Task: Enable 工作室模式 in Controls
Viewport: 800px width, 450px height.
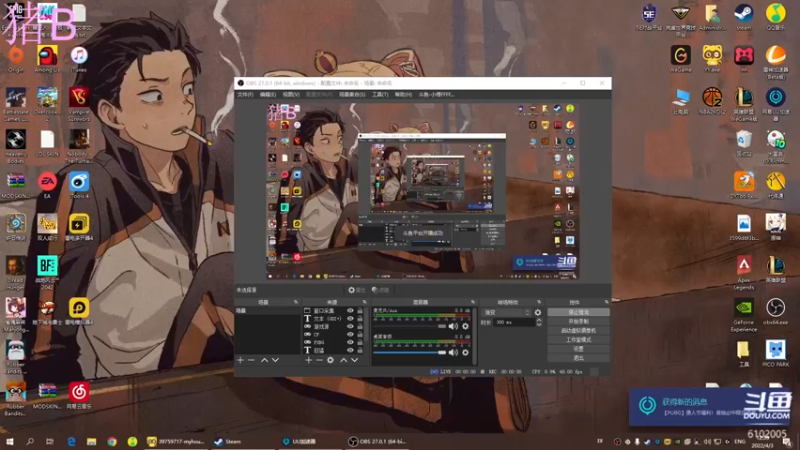Action: [x=578, y=340]
